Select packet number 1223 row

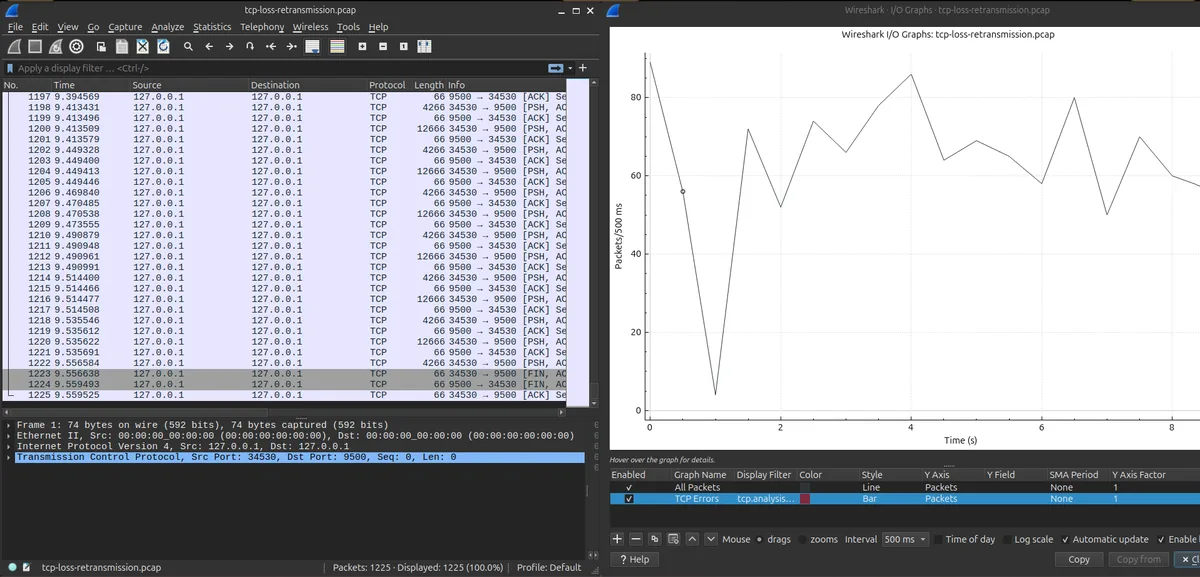(x=286, y=373)
